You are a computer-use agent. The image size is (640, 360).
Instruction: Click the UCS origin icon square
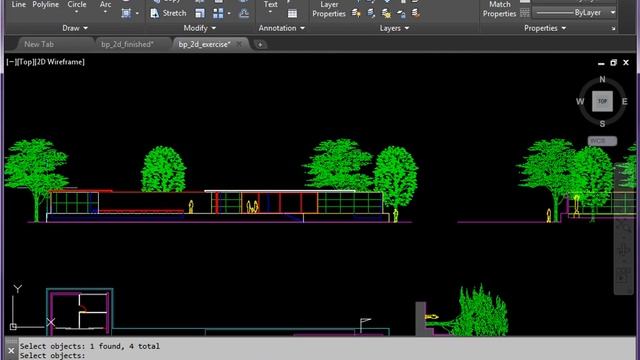click(13, 327)
